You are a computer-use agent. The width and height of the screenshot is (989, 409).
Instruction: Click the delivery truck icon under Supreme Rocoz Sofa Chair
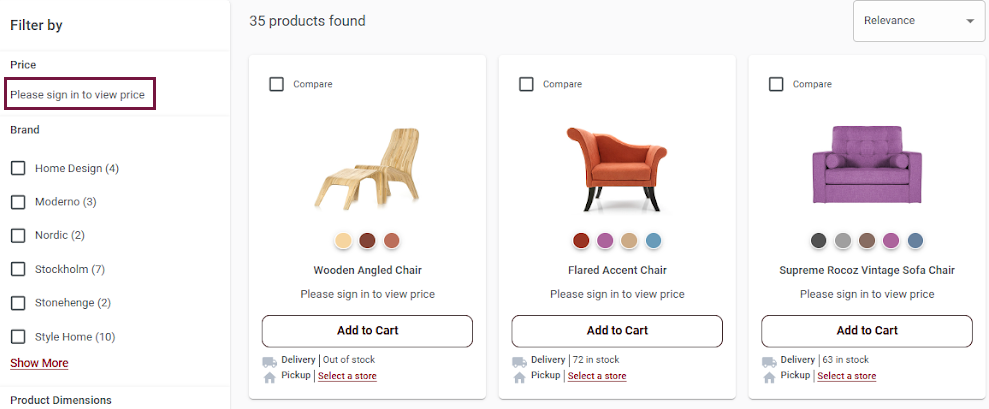click(x=769, y=361)
